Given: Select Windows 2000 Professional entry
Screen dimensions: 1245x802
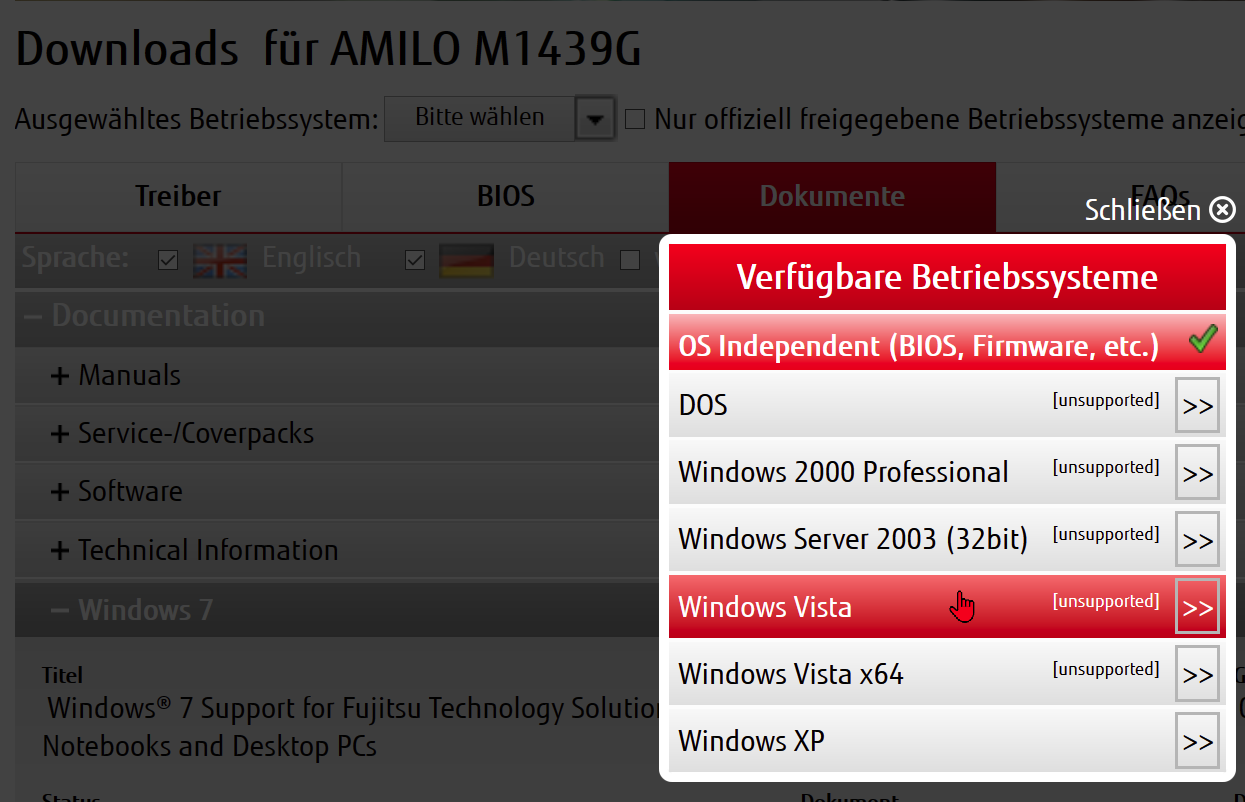Looking at the screenshot, I should tap(947, 472).
